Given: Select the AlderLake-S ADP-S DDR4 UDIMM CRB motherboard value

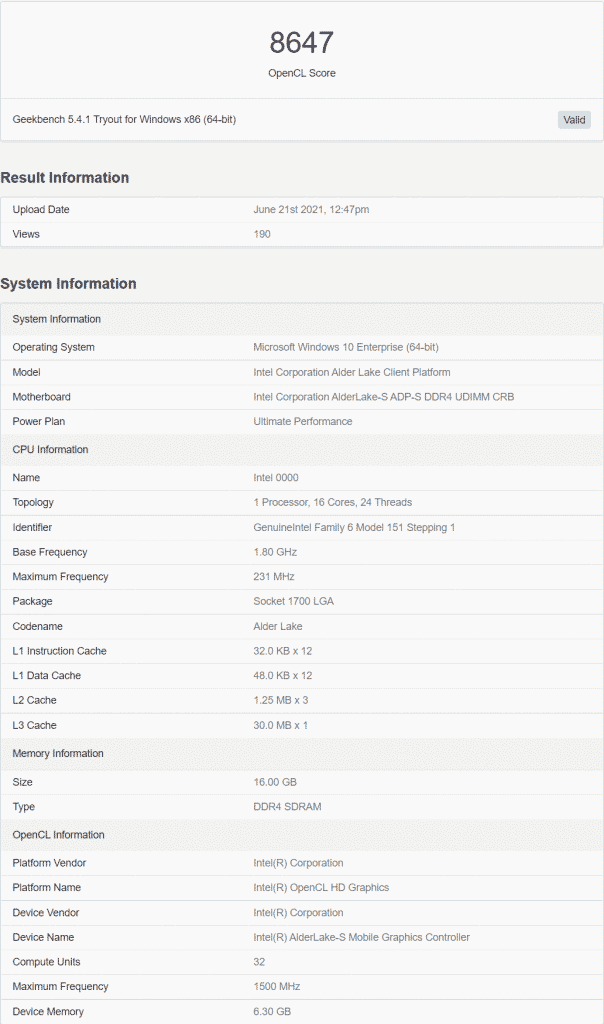Looking at the screenshot, I should point(384,397).
